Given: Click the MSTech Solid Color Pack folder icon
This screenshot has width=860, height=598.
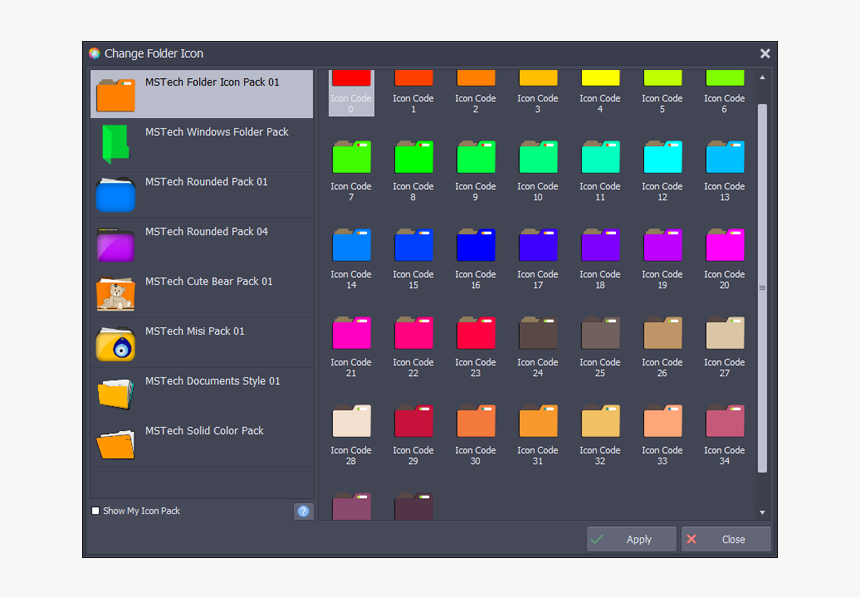Looking at the screenshot, I should [x=115, y=442].
